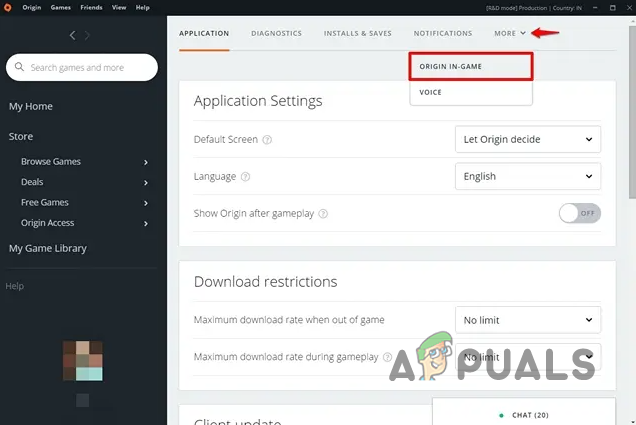Open the Origin menu

coord(32,7)
